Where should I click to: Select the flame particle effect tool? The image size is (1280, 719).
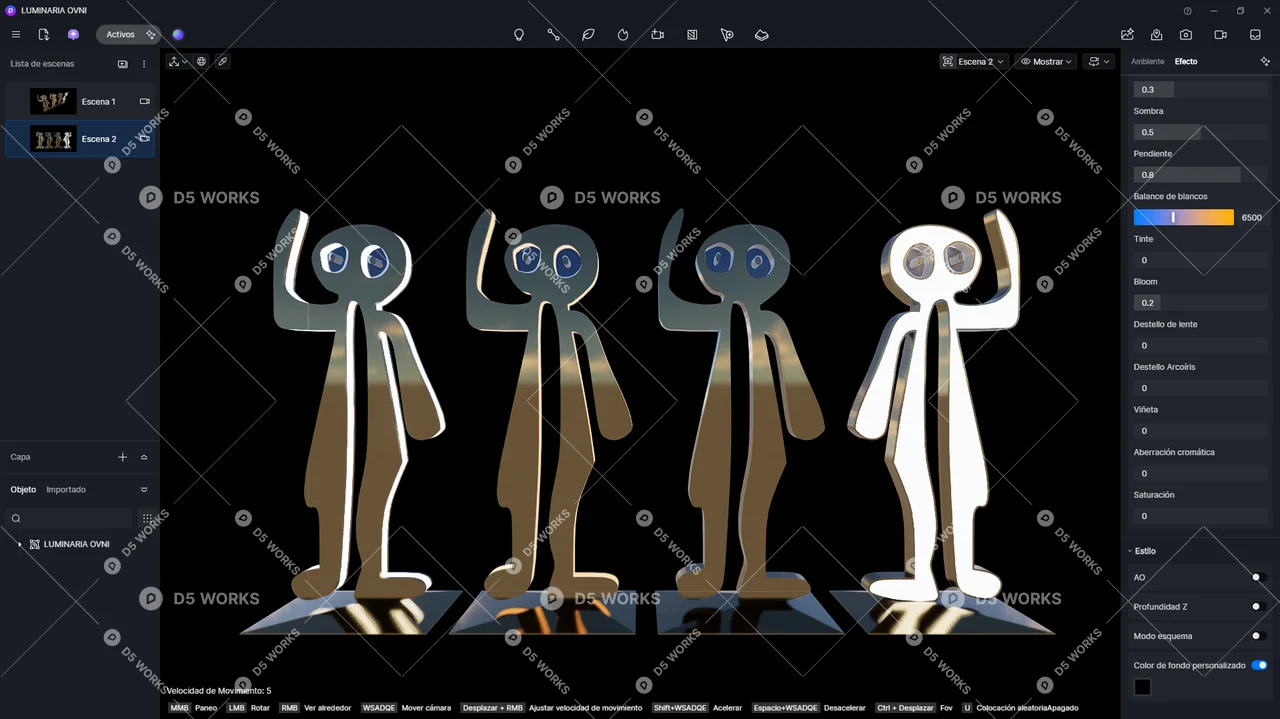623,34
